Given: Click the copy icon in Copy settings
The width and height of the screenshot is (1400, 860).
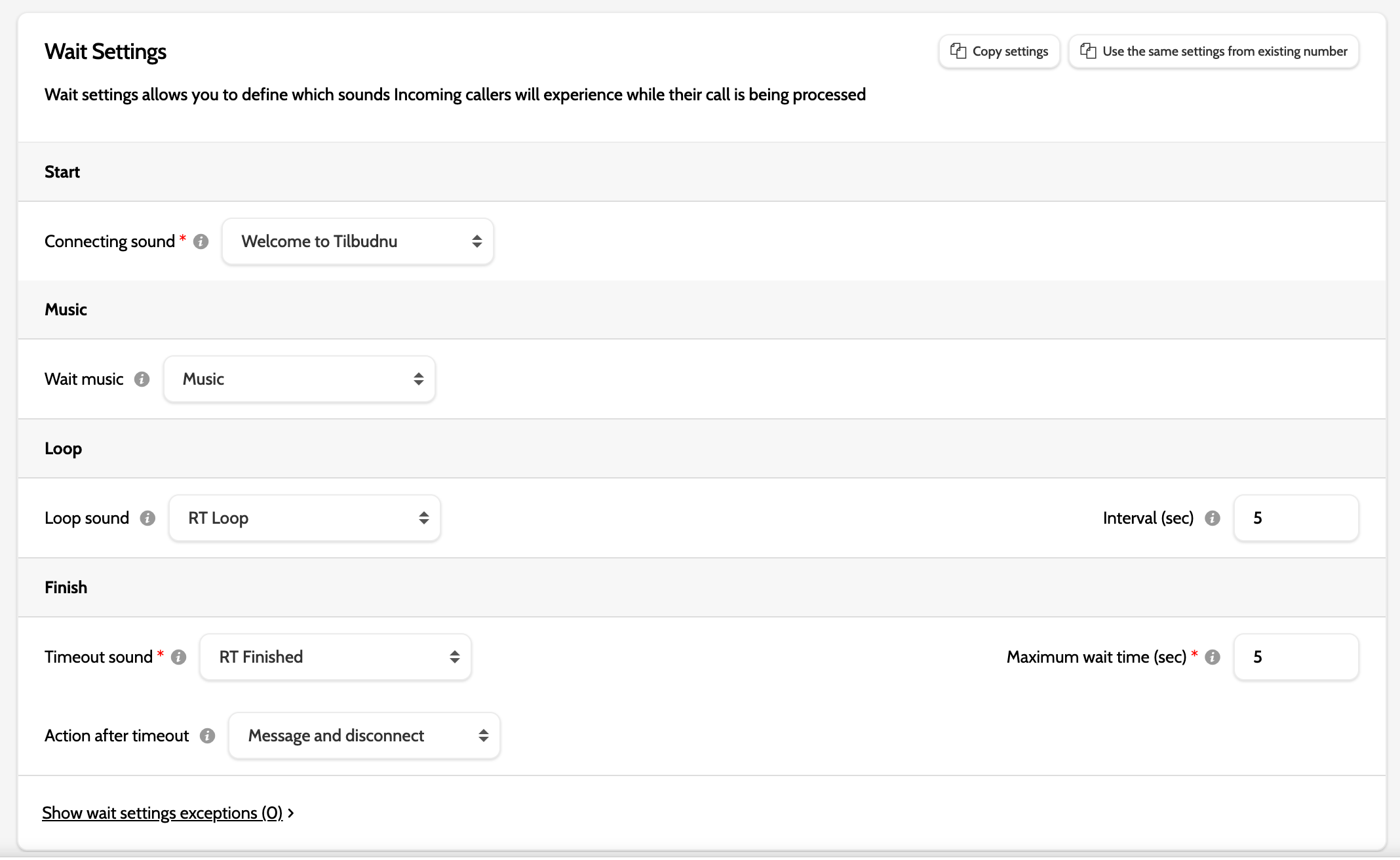Looking at the screenshot, I should 958,51.
